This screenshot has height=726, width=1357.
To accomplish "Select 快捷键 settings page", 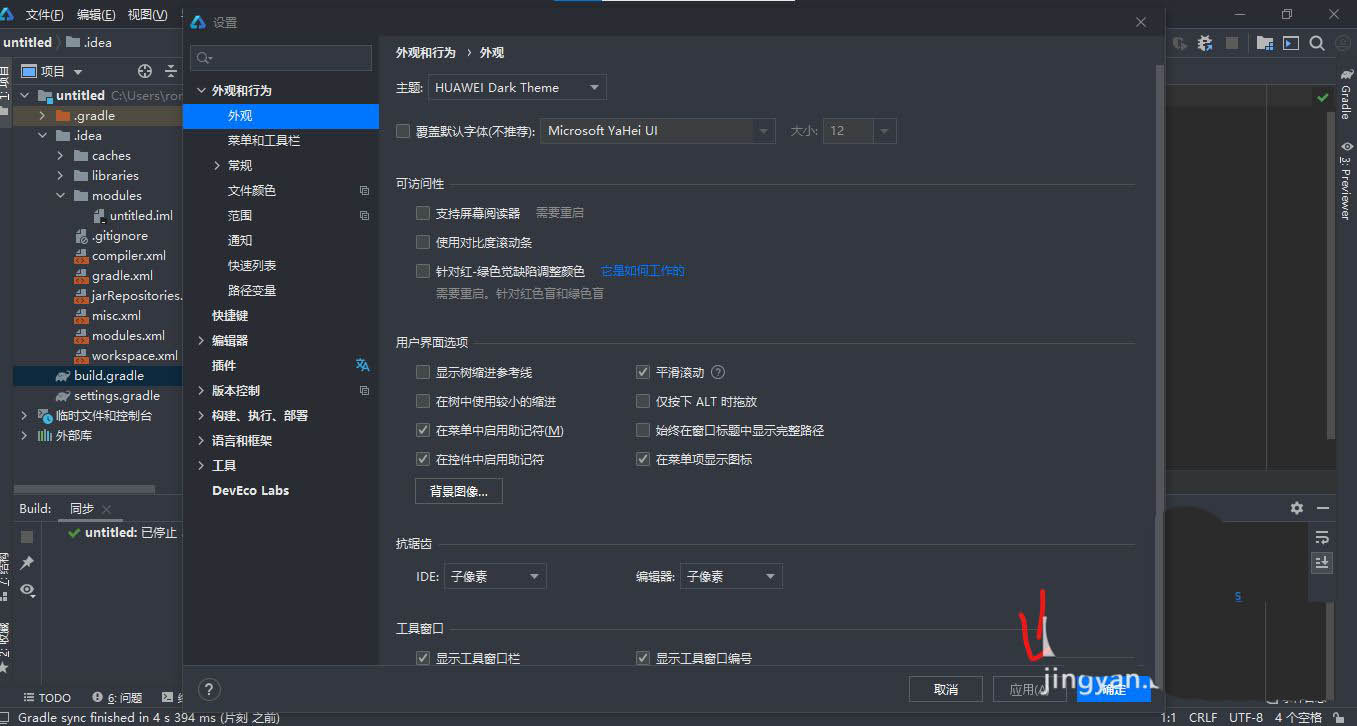I will [x=230, y=315].
